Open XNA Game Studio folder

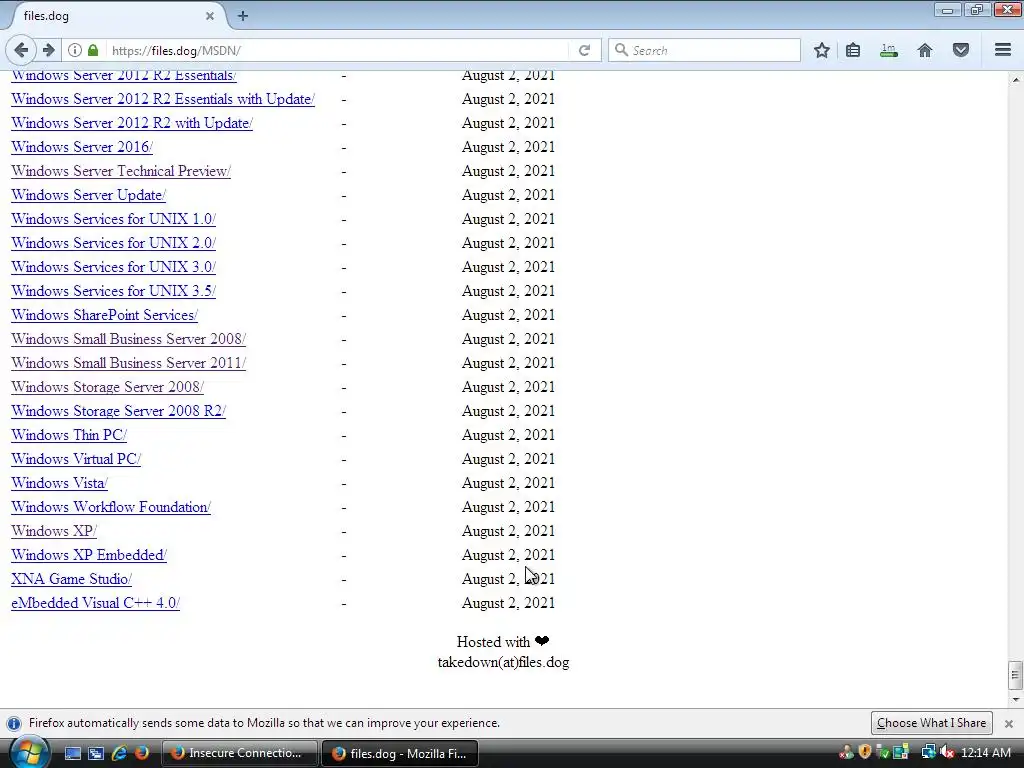pos(71,579)
